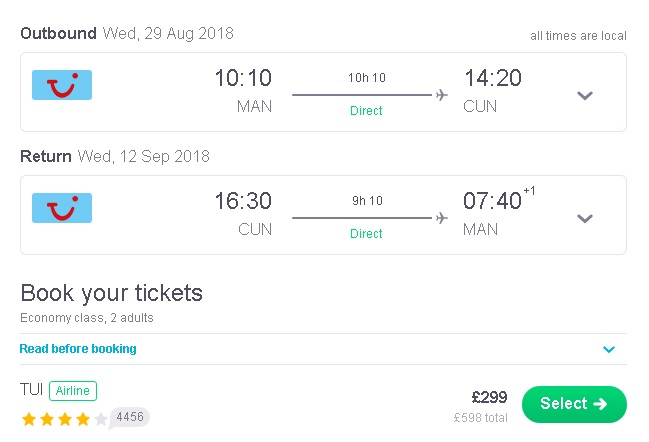
Task: Click the outbound flight airplane icon
Action: pyautogui.click(x=442, y=95)
